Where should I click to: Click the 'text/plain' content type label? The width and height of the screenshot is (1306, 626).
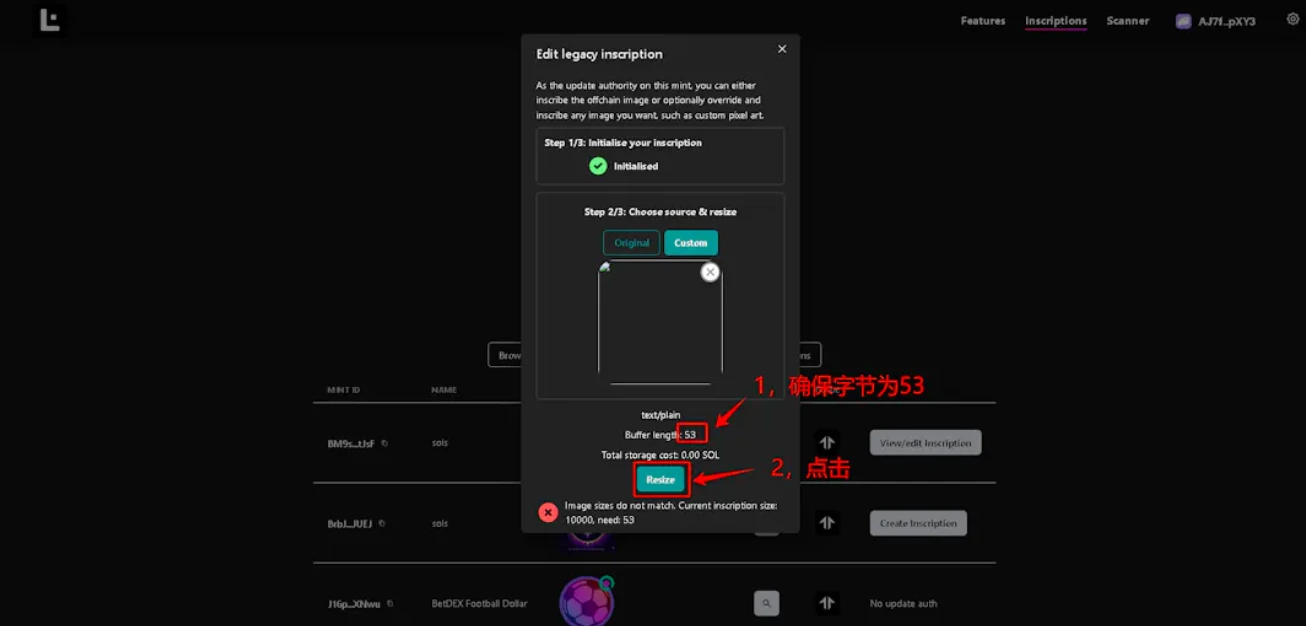[x=660, y=415]
